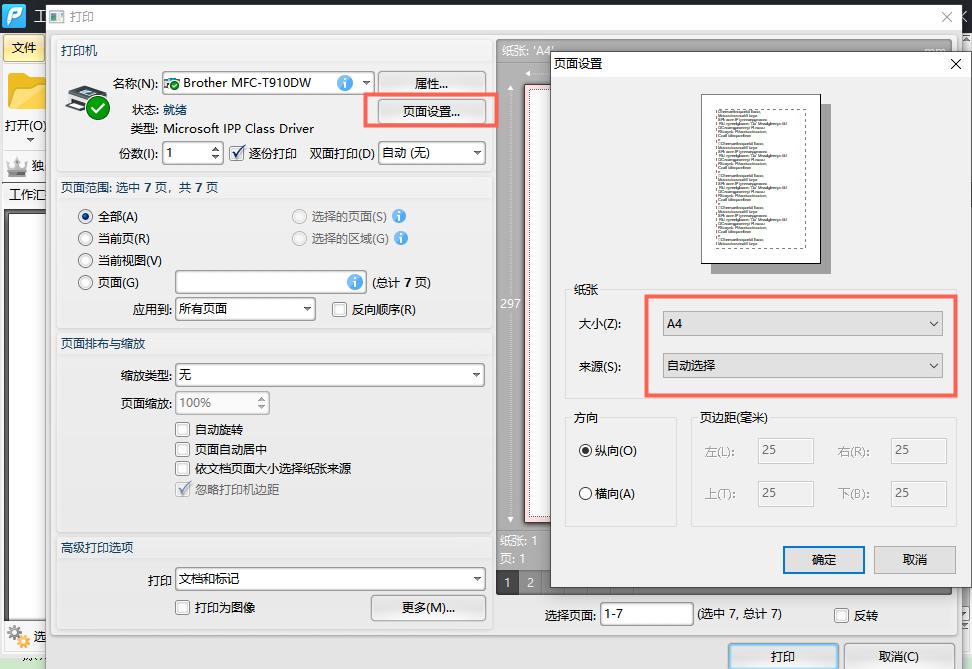Screen dimensions: 972x669
Task: Click the info icon in the 页面 input row
Action: (355, 282)
